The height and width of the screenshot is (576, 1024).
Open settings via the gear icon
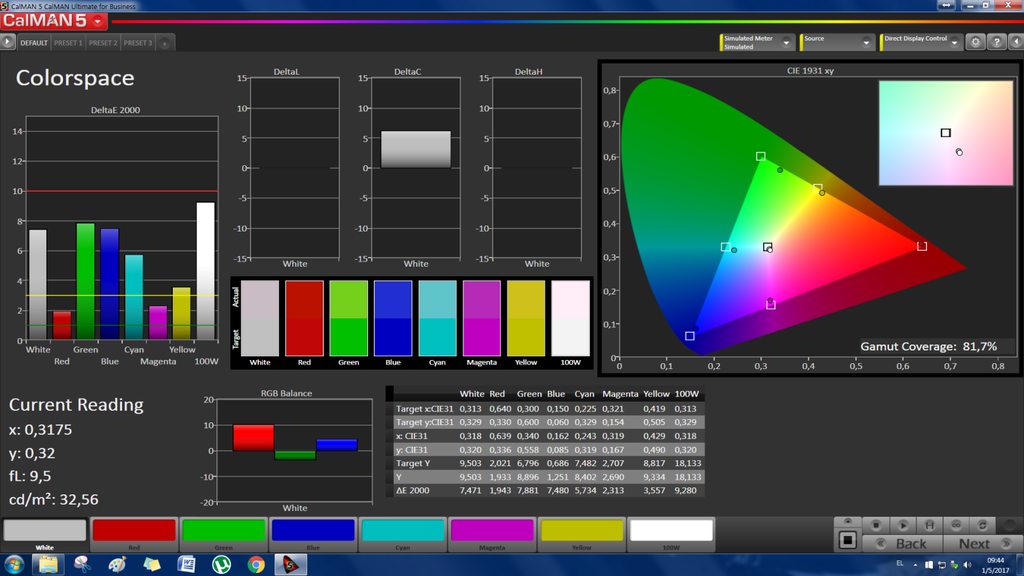click(x=976, y=42)
